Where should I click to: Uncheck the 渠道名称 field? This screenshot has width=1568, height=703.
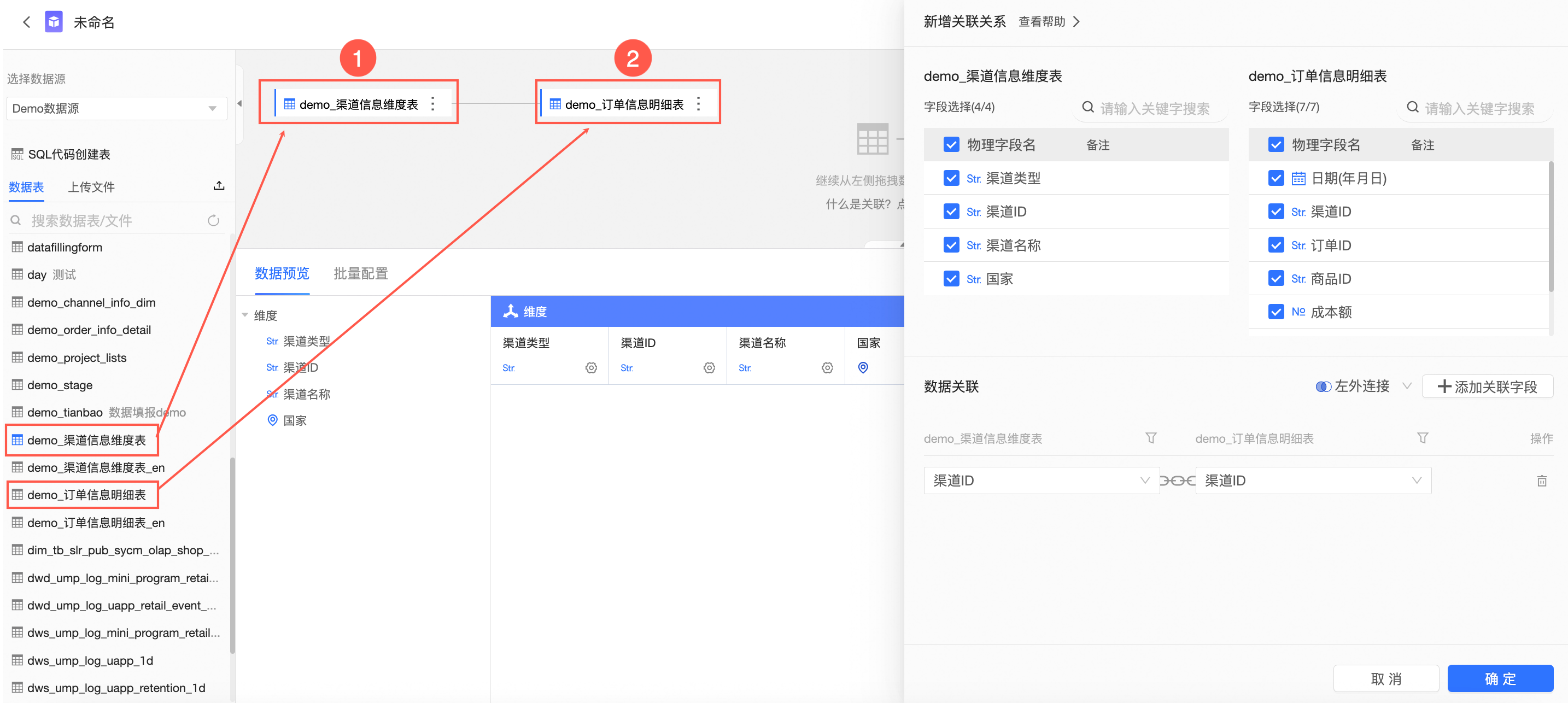951,245
